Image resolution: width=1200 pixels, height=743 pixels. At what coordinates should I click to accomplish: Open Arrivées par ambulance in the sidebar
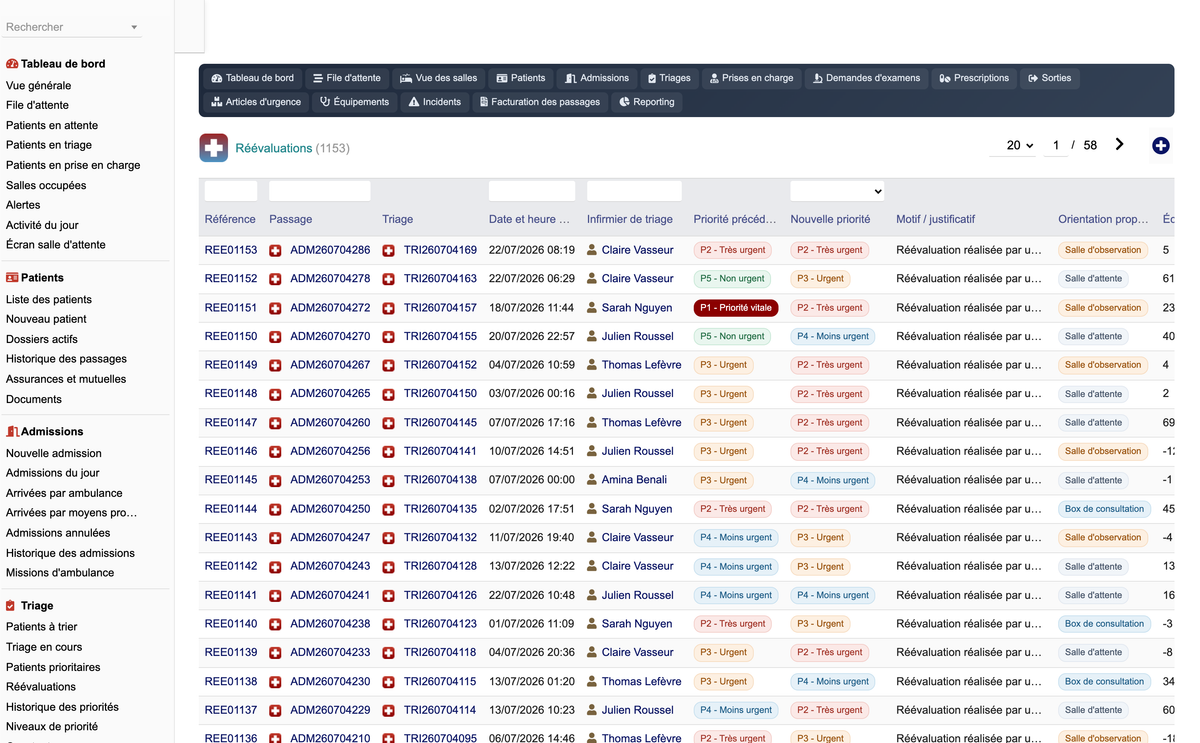64,493
